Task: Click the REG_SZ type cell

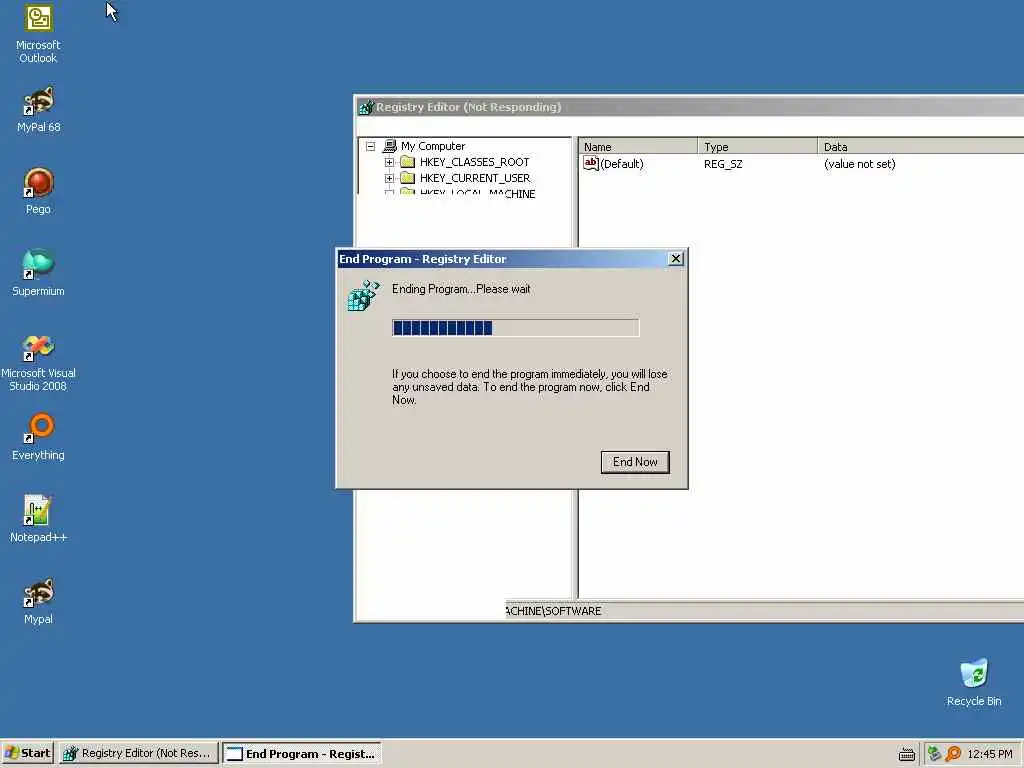Action: pos(723,164)
